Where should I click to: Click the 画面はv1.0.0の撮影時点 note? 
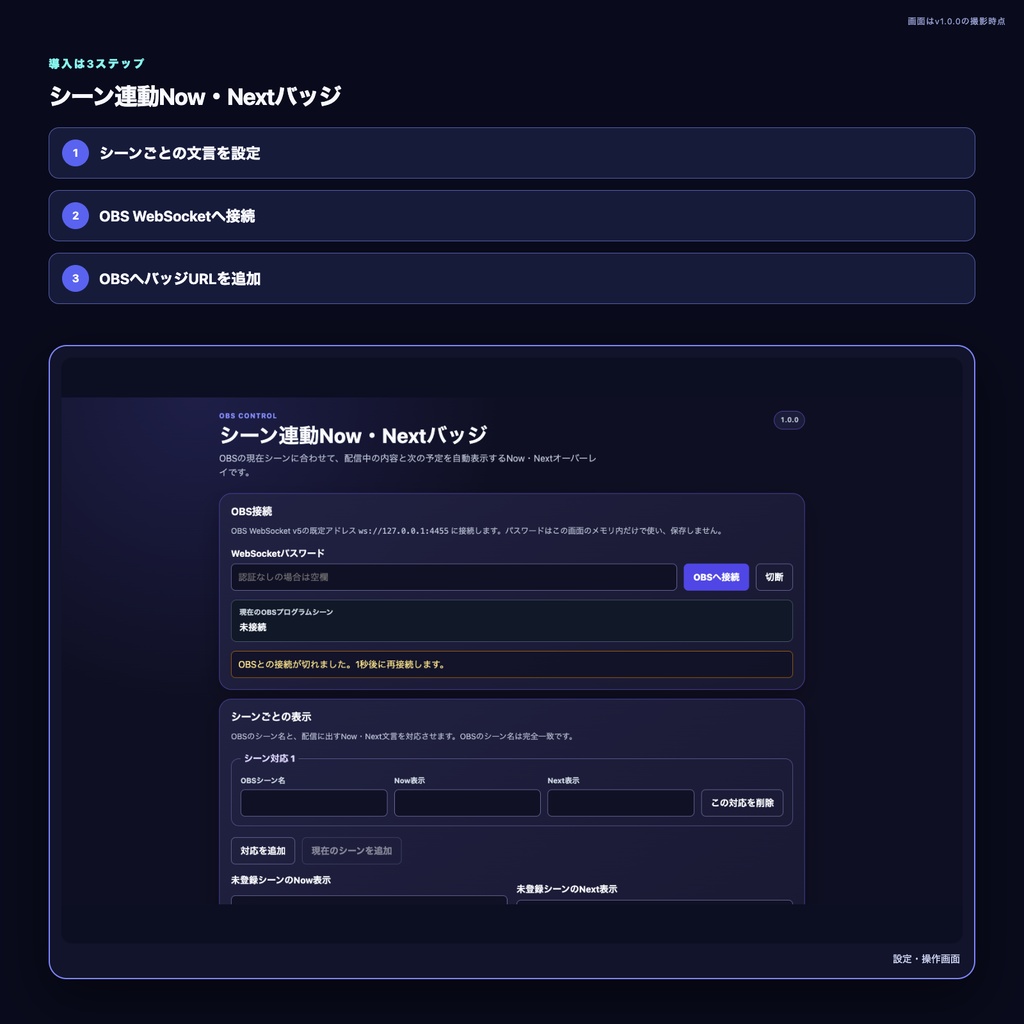(x=956, y=22)
